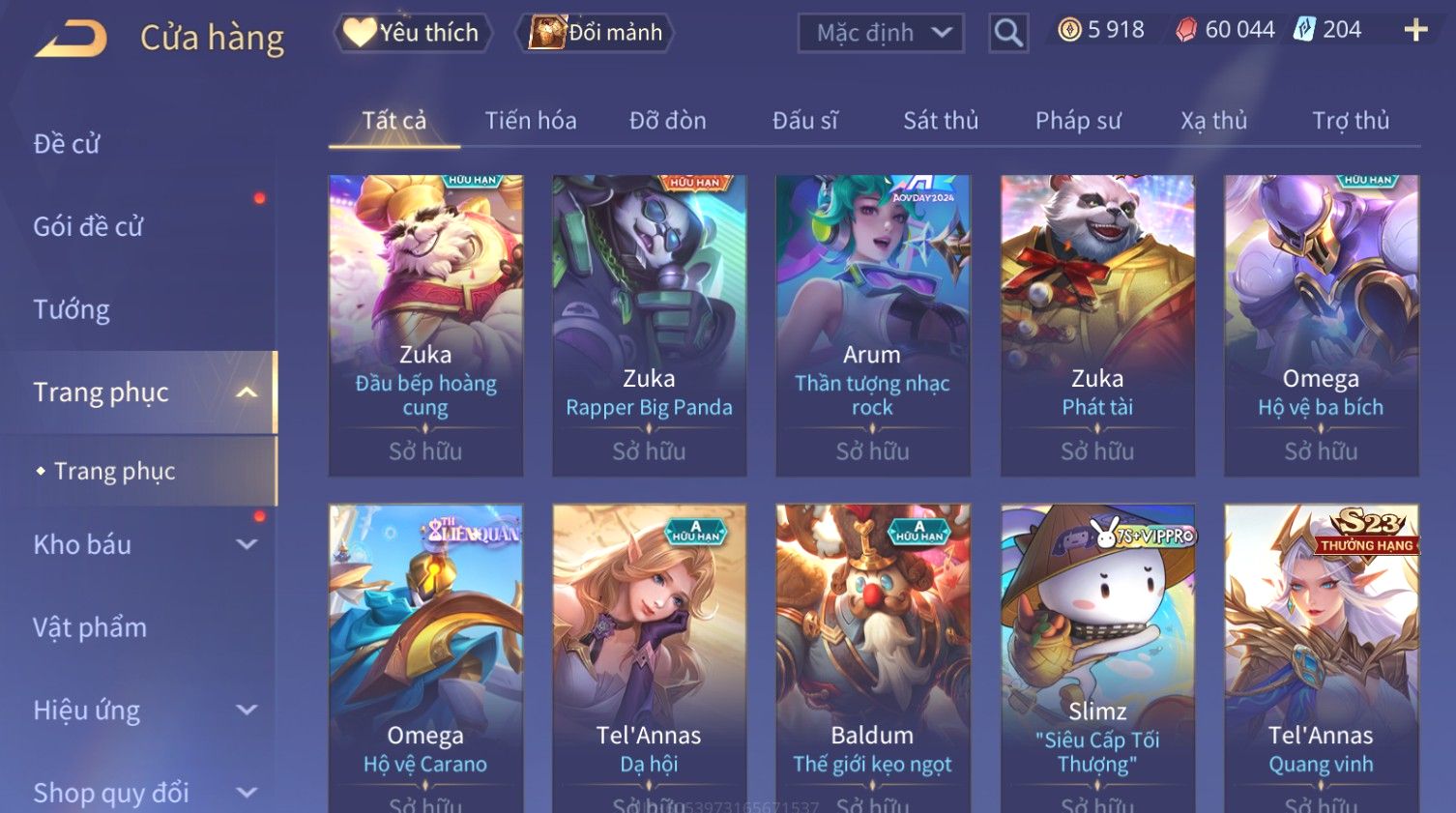1456x813 pixels.
Task: Tap the red ruby currency icon
Action: tap(1186, 30)
